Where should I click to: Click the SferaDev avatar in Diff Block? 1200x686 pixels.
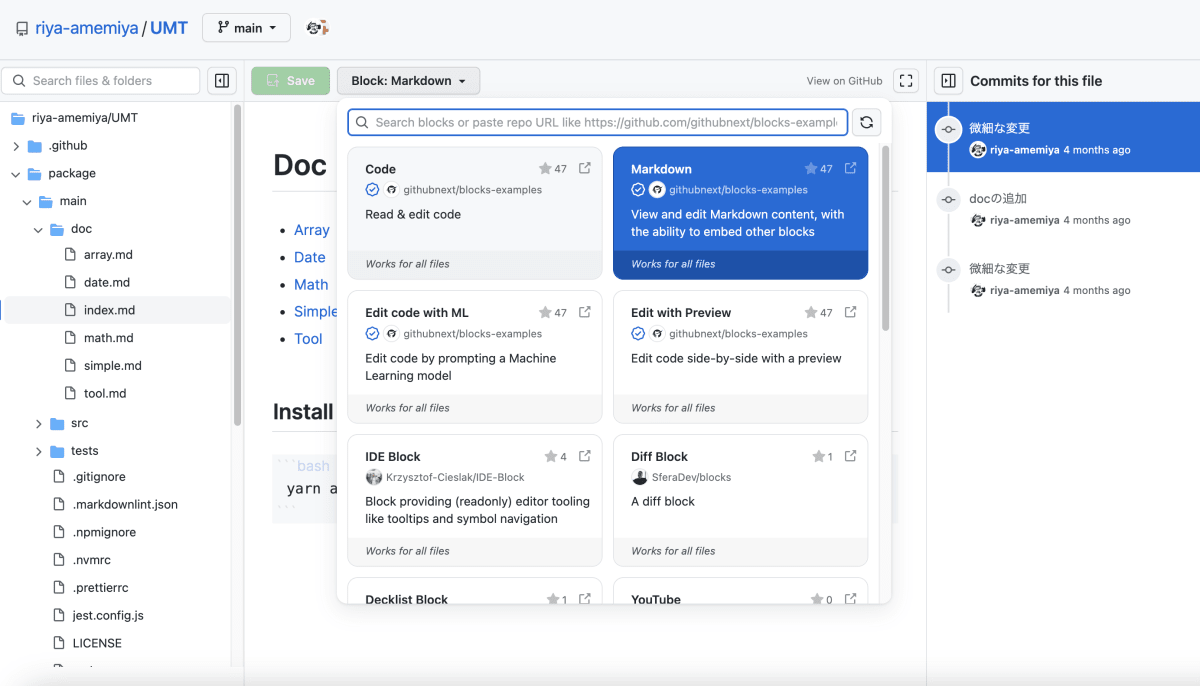639,477
